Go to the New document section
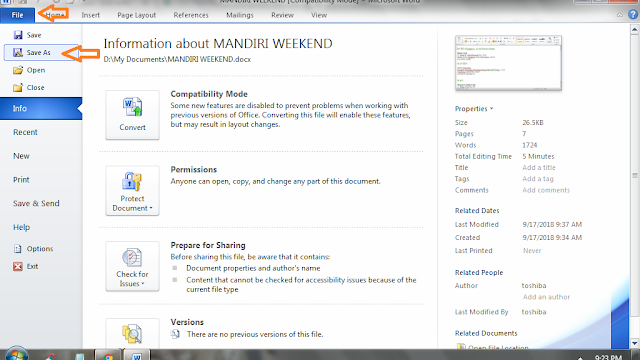The height and width of the screenshot is (360, 640). click(x=21, y=156)
